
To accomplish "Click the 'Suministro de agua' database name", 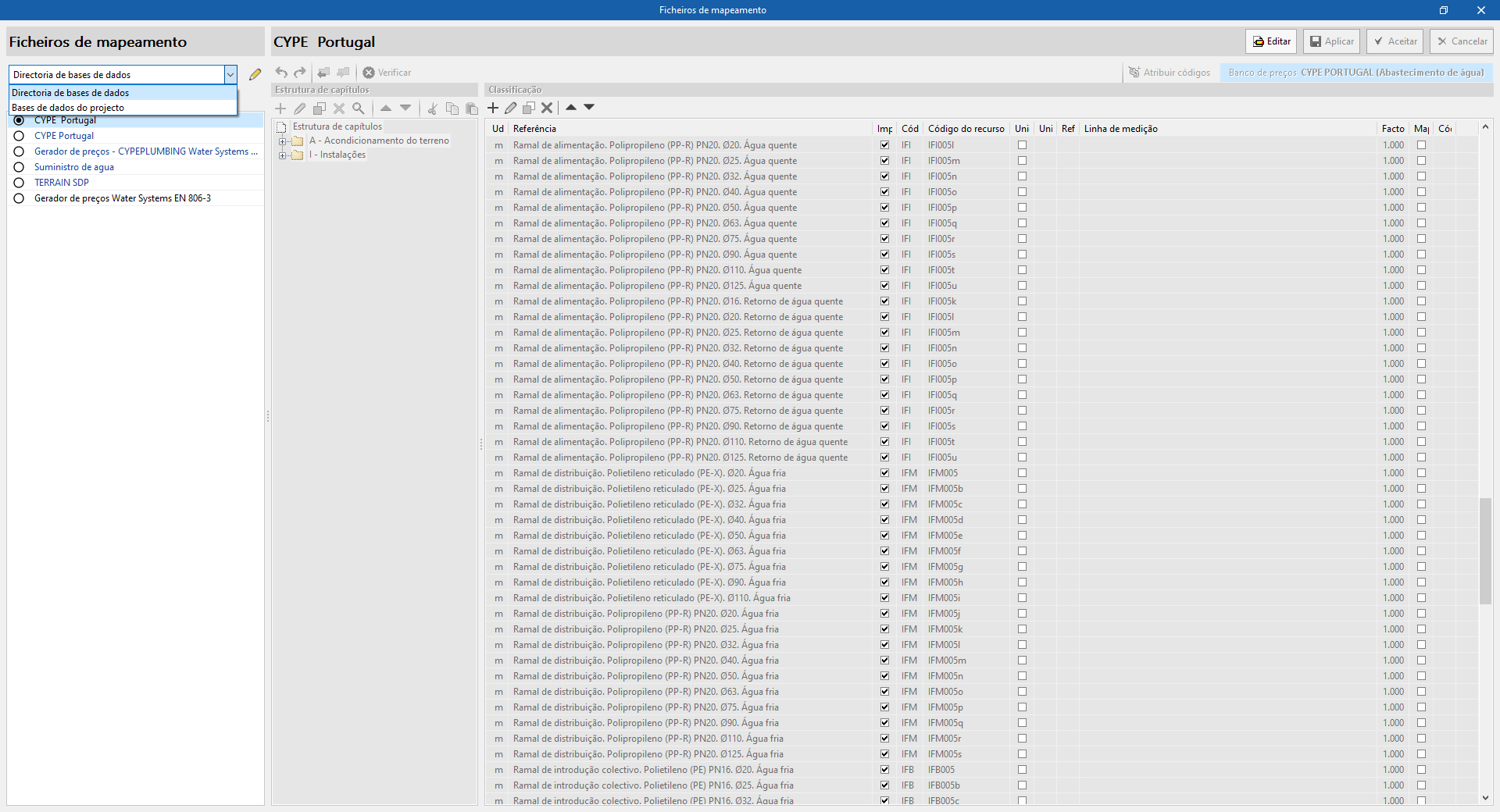I will tap(74, 167).
